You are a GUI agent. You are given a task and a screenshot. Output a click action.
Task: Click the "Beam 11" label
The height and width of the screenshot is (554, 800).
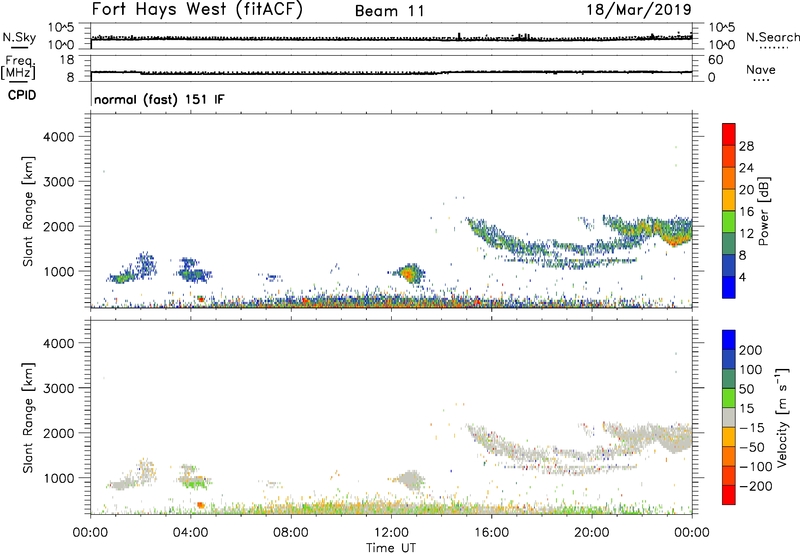(390, 11)
